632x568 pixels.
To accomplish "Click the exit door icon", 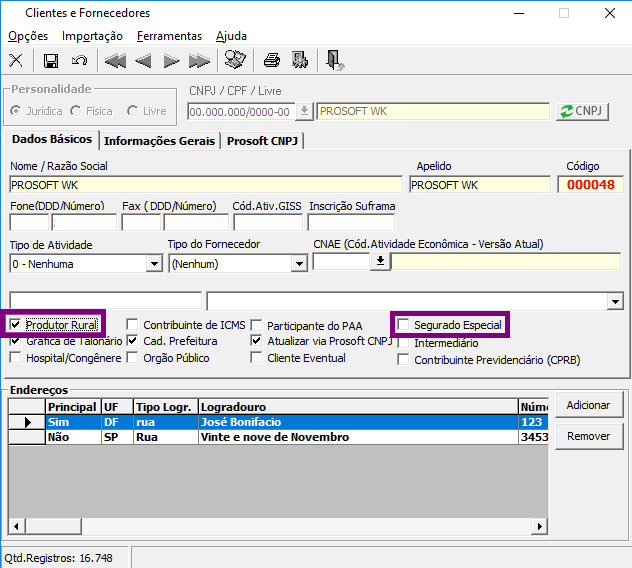I will click(x=335, y=60).
